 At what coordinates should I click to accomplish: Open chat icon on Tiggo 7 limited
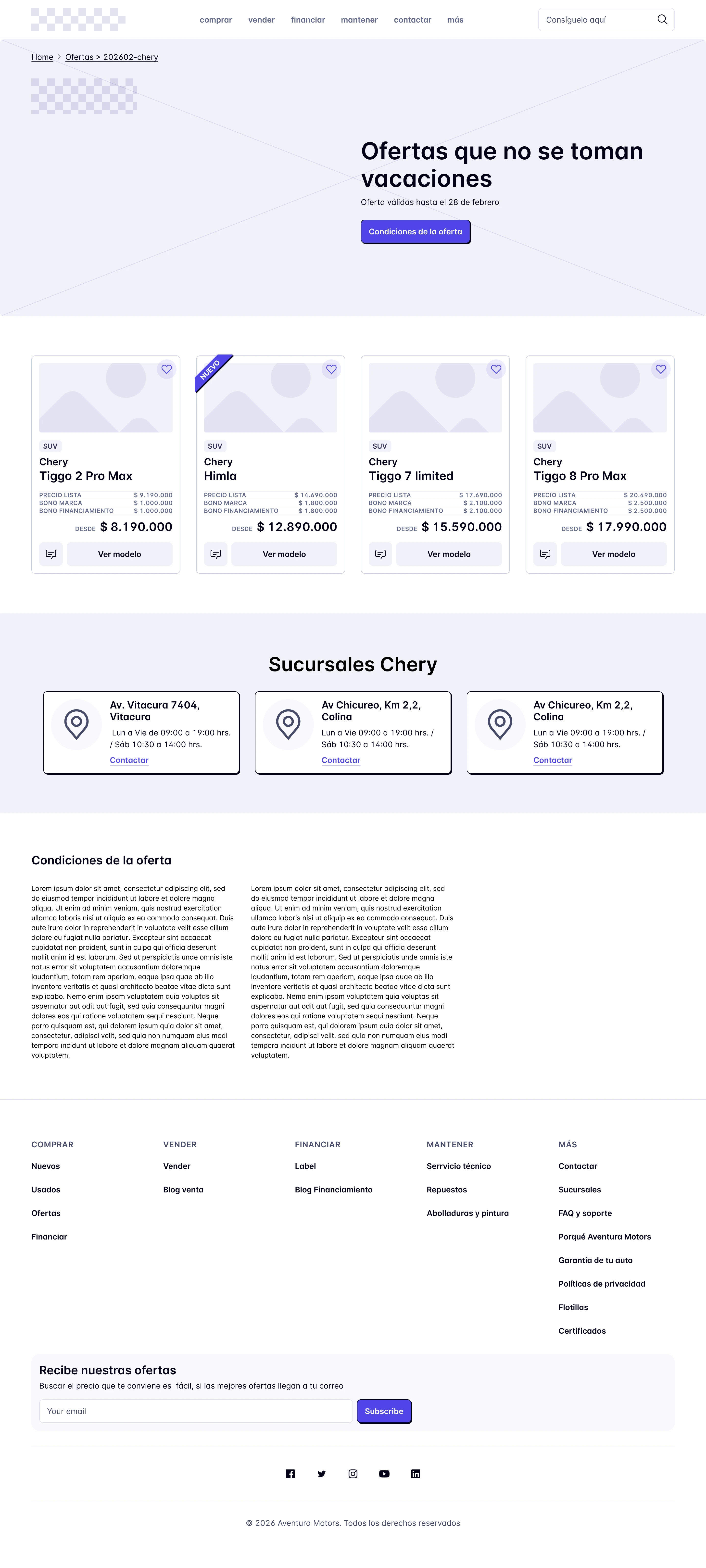click(x=380, y=554)
